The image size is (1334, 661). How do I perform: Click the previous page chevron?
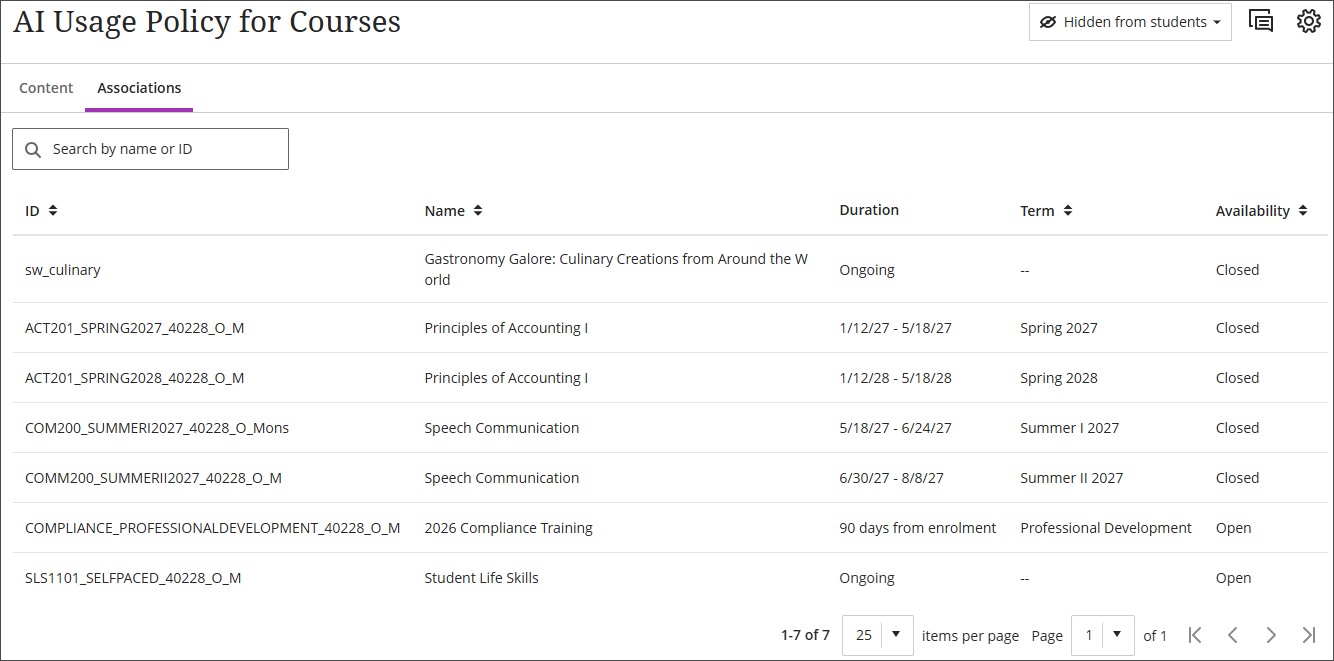pos(1233,634)
